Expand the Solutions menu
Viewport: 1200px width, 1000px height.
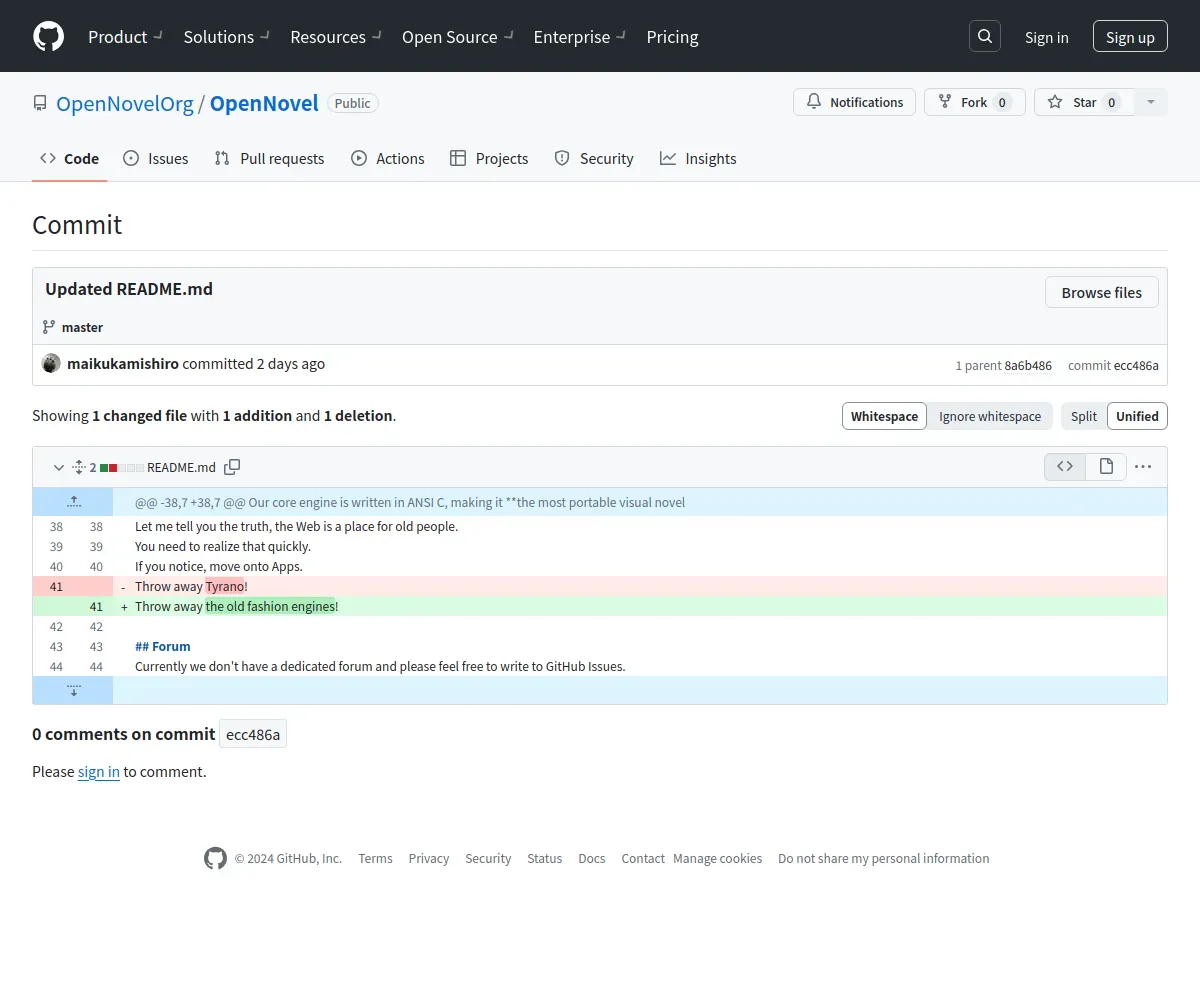[x=227, y=37]
